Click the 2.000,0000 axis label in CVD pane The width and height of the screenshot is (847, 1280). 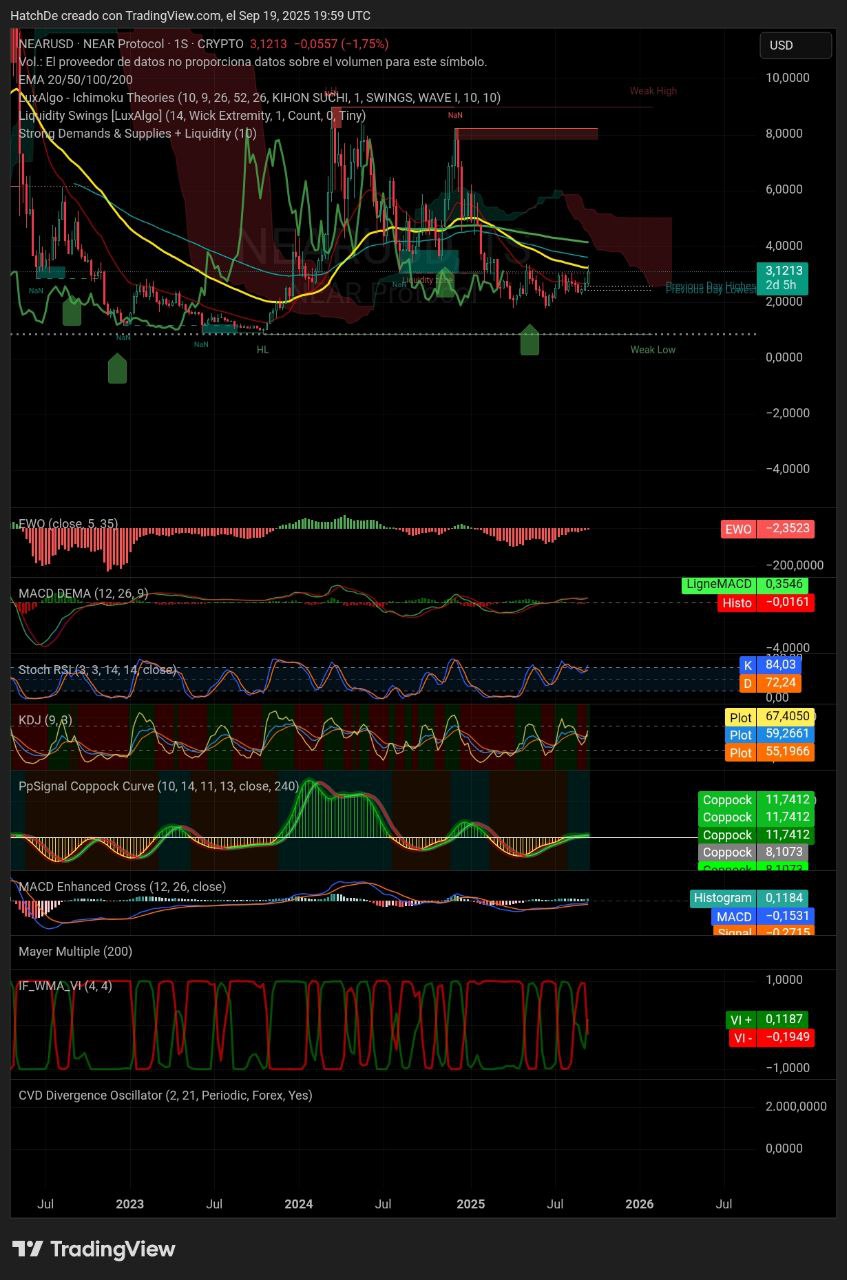tap(796, 1106)
